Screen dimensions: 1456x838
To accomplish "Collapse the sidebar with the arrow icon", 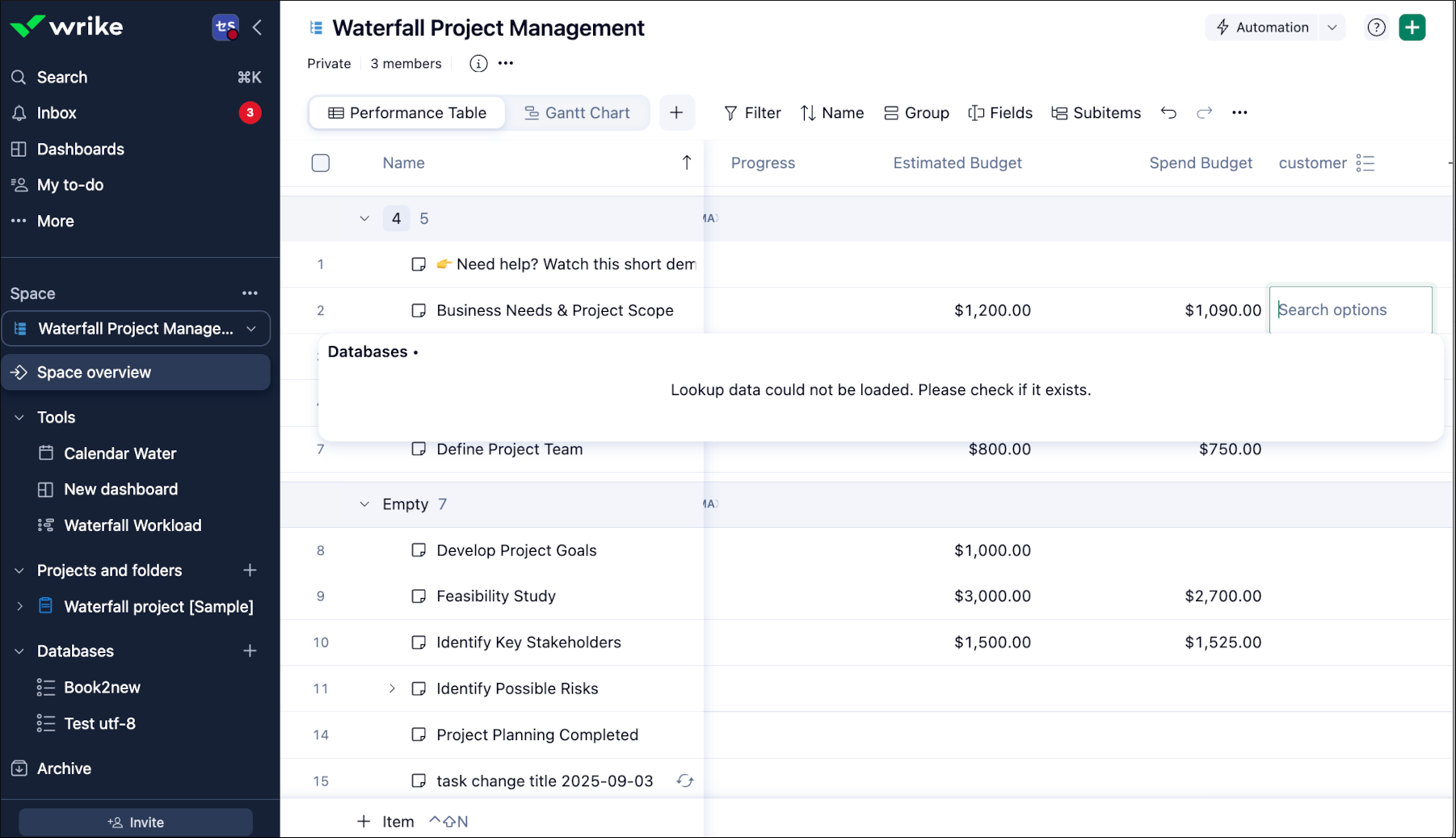I will point(256,27).
